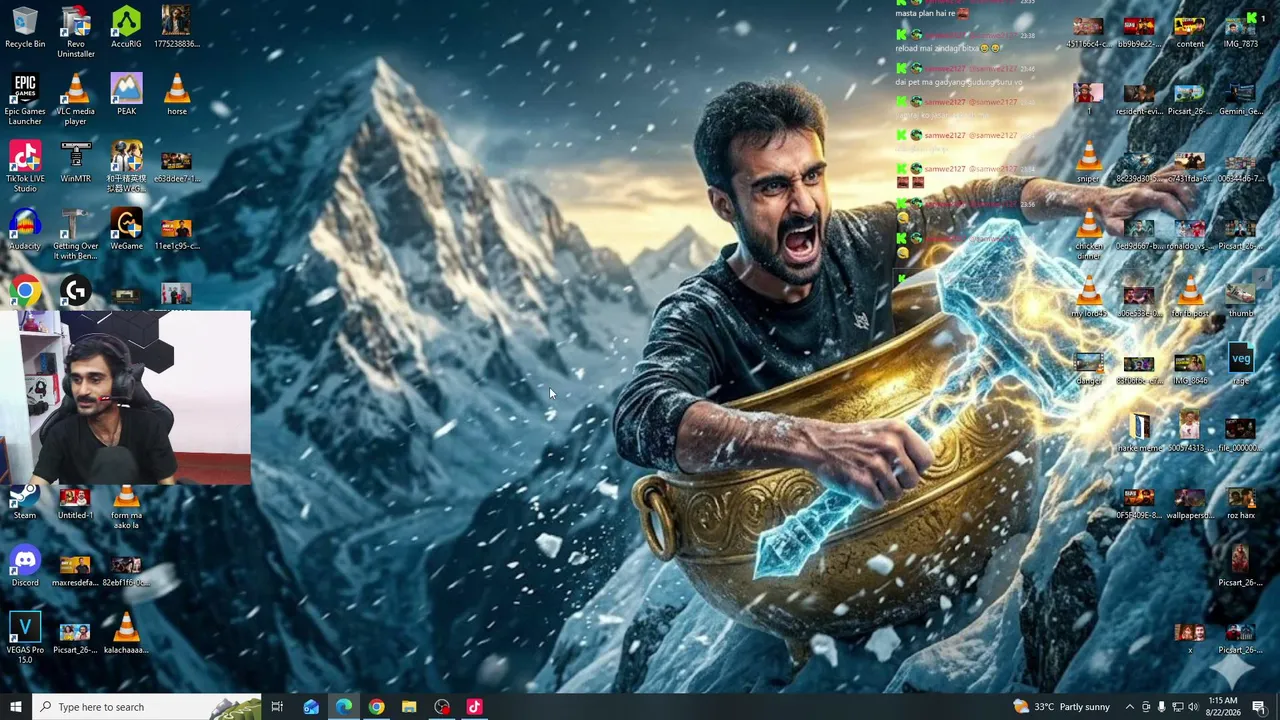
Task: Open the Windows Start menu
Action: tap(15, 707)
